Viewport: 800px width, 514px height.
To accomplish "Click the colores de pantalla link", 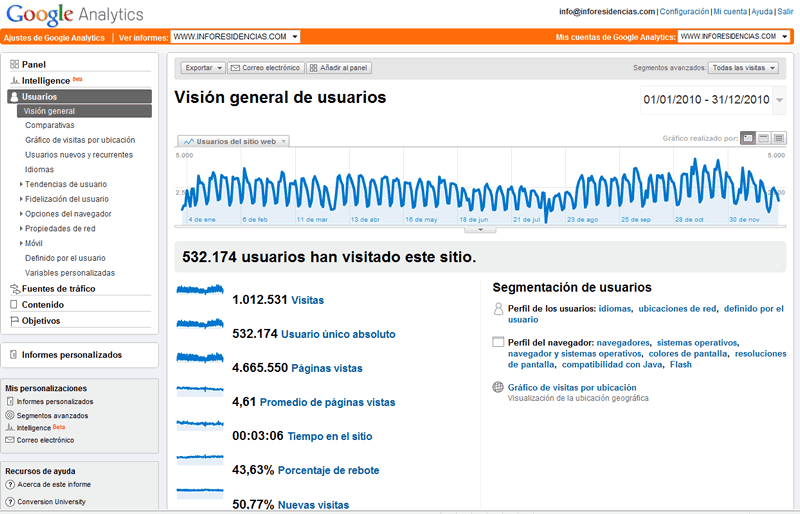I will 688,354.
